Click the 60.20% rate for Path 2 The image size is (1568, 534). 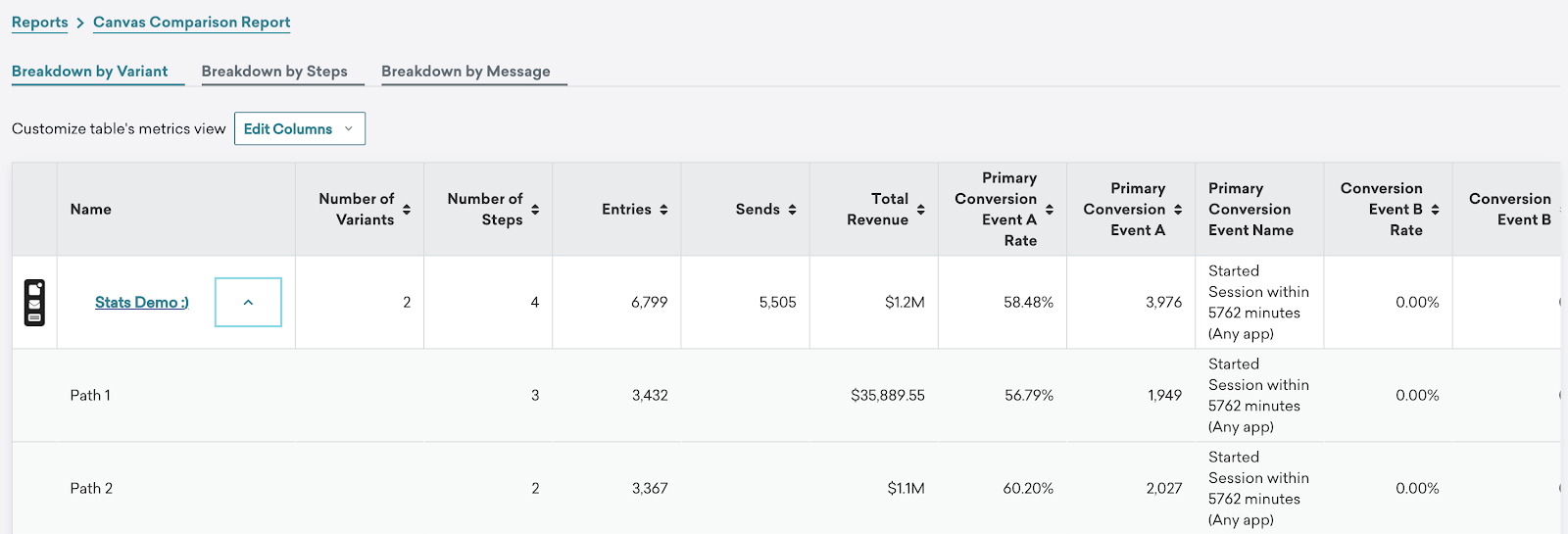click(x=1028, y=489)
